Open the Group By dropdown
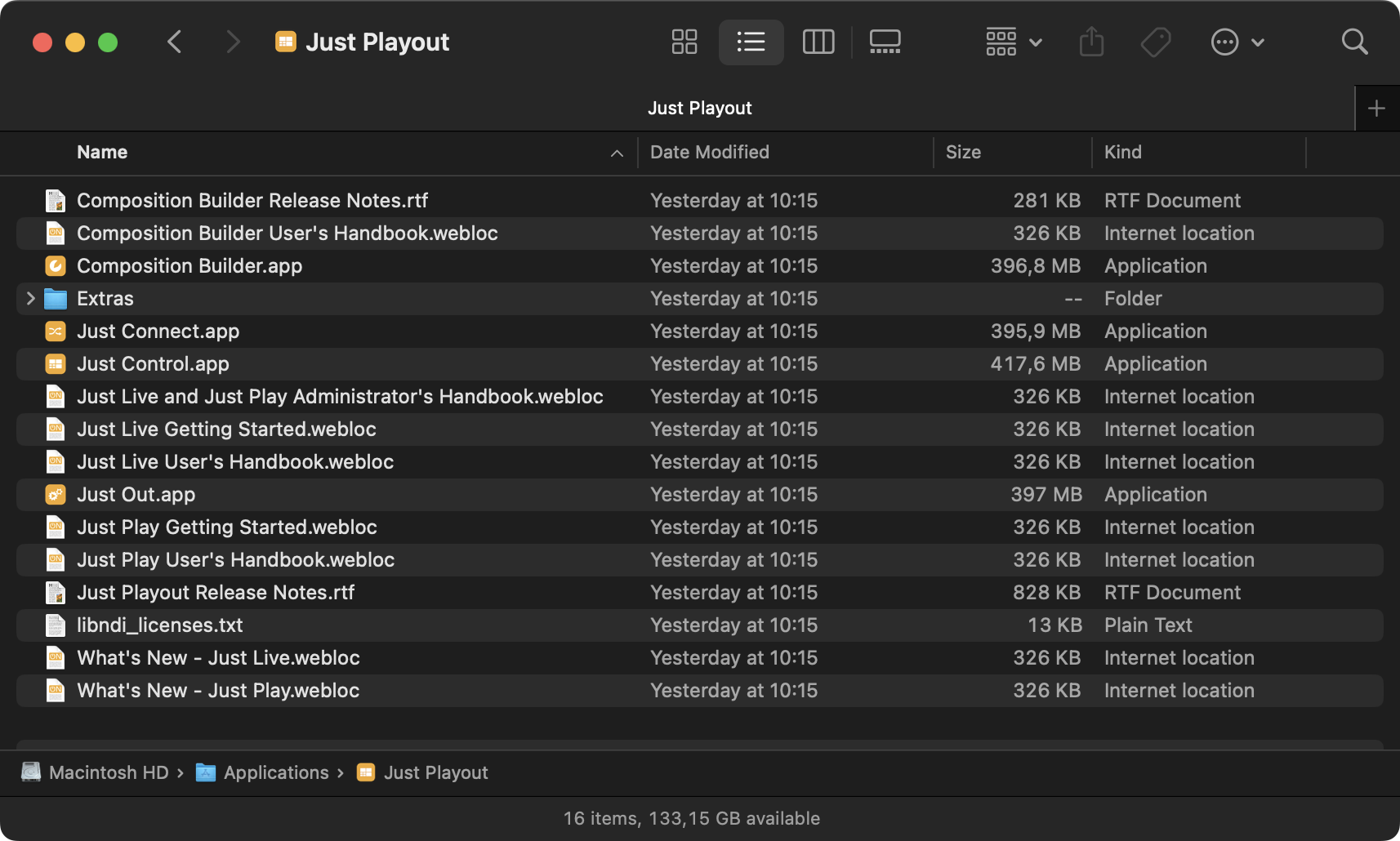This screenshot has width=1400, height=841. point(1014,42)
